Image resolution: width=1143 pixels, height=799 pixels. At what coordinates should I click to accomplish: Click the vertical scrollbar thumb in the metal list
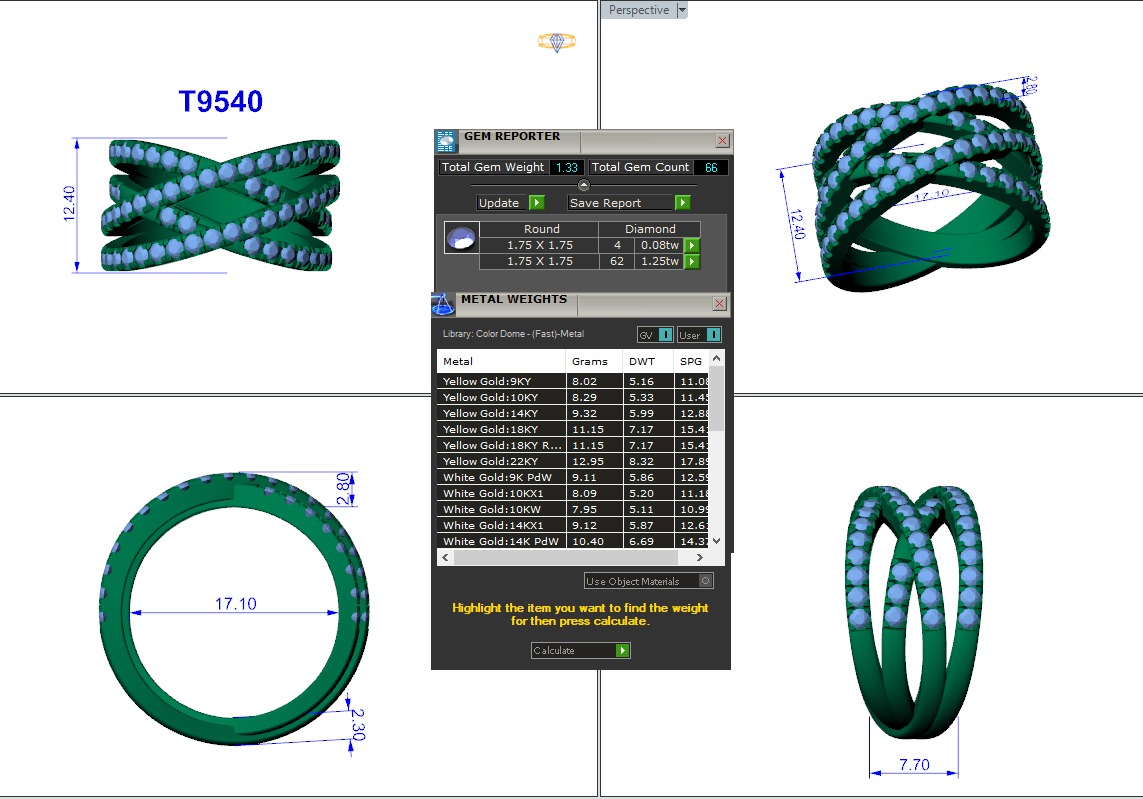[717, 398]
